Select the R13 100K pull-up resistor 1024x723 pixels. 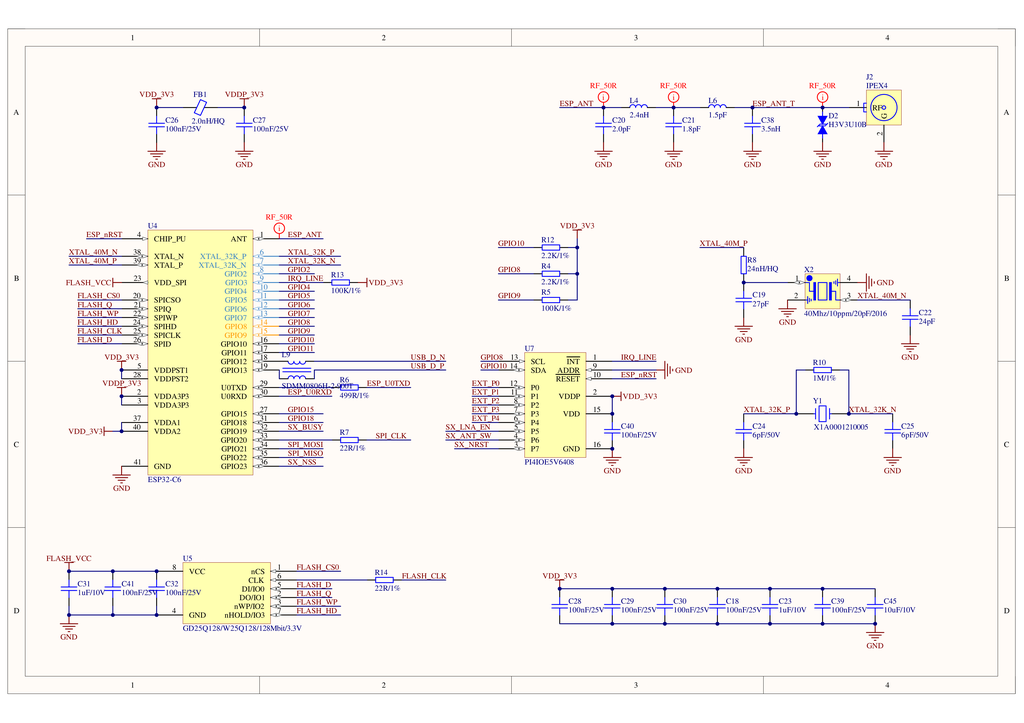tap(340, 283)
